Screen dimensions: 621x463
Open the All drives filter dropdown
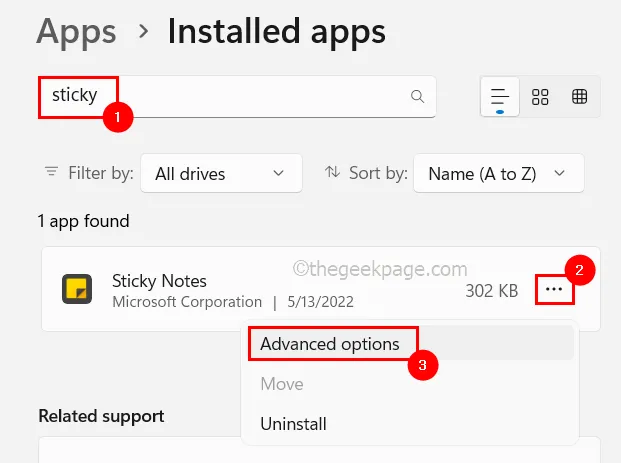pos(221,173)
